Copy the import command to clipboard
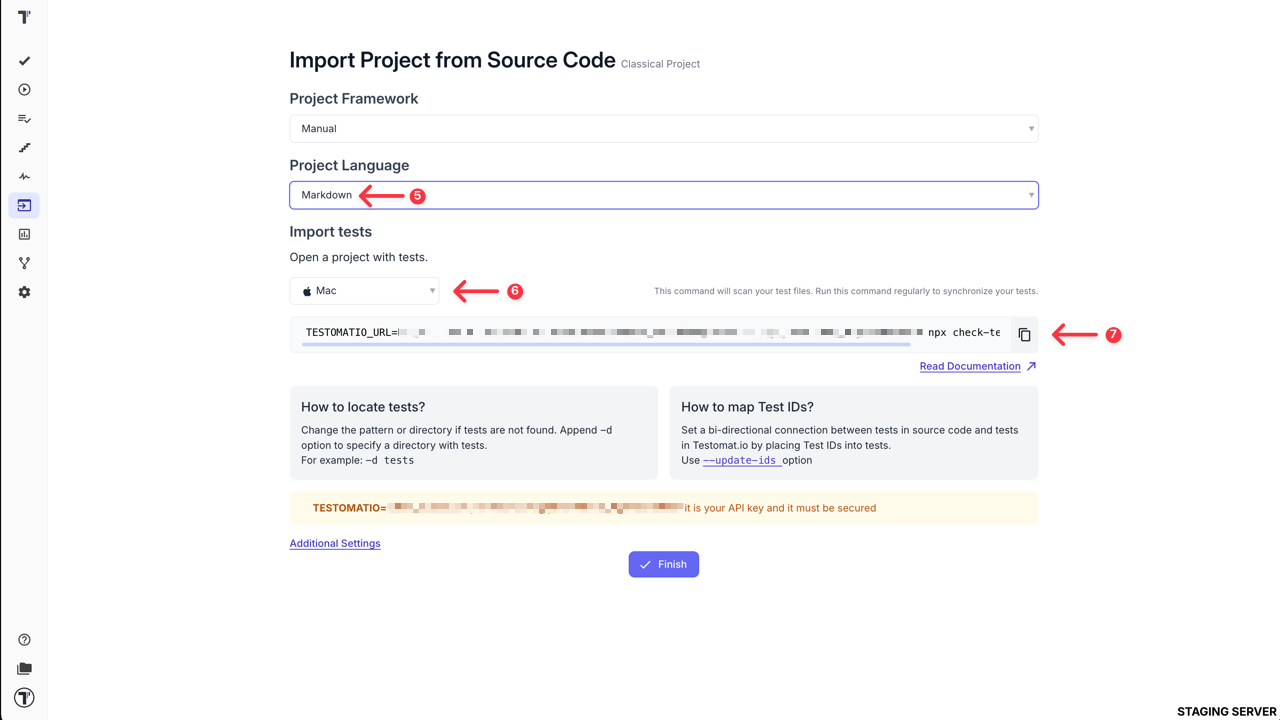The image size is (1280, 720). [x=1024, y=334]
